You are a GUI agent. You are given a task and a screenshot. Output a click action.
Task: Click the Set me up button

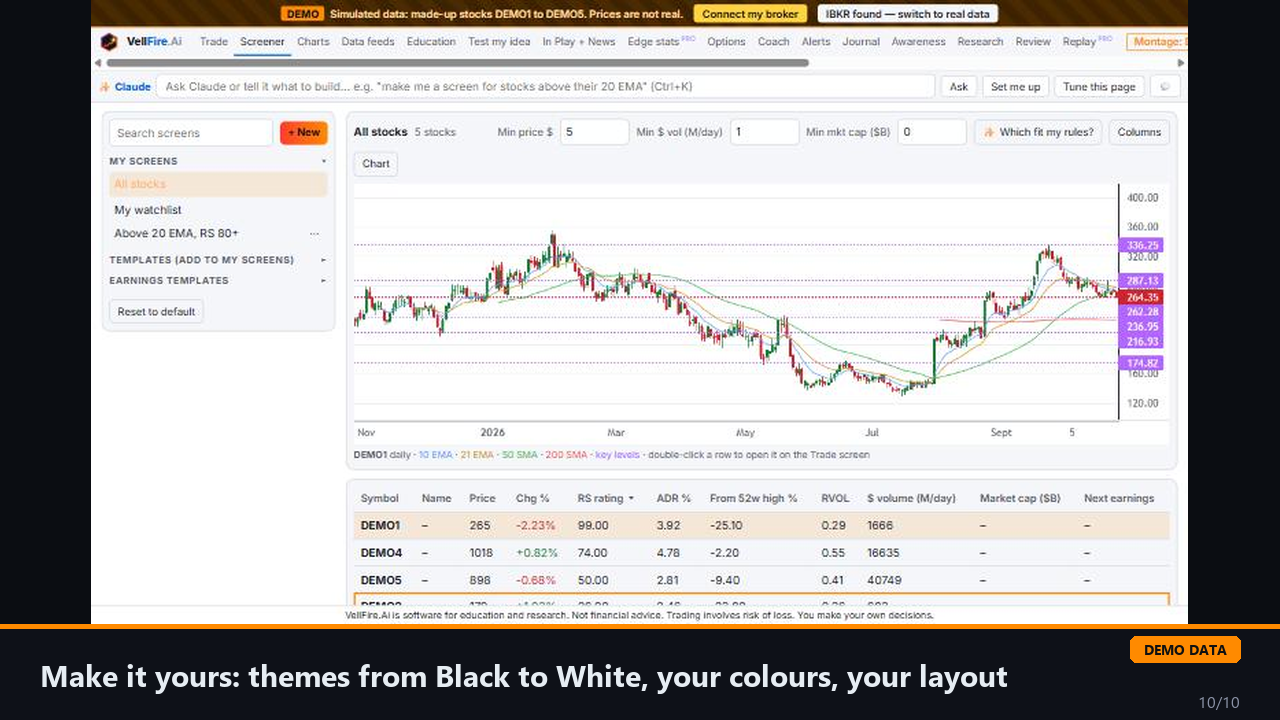(1015, 87)
